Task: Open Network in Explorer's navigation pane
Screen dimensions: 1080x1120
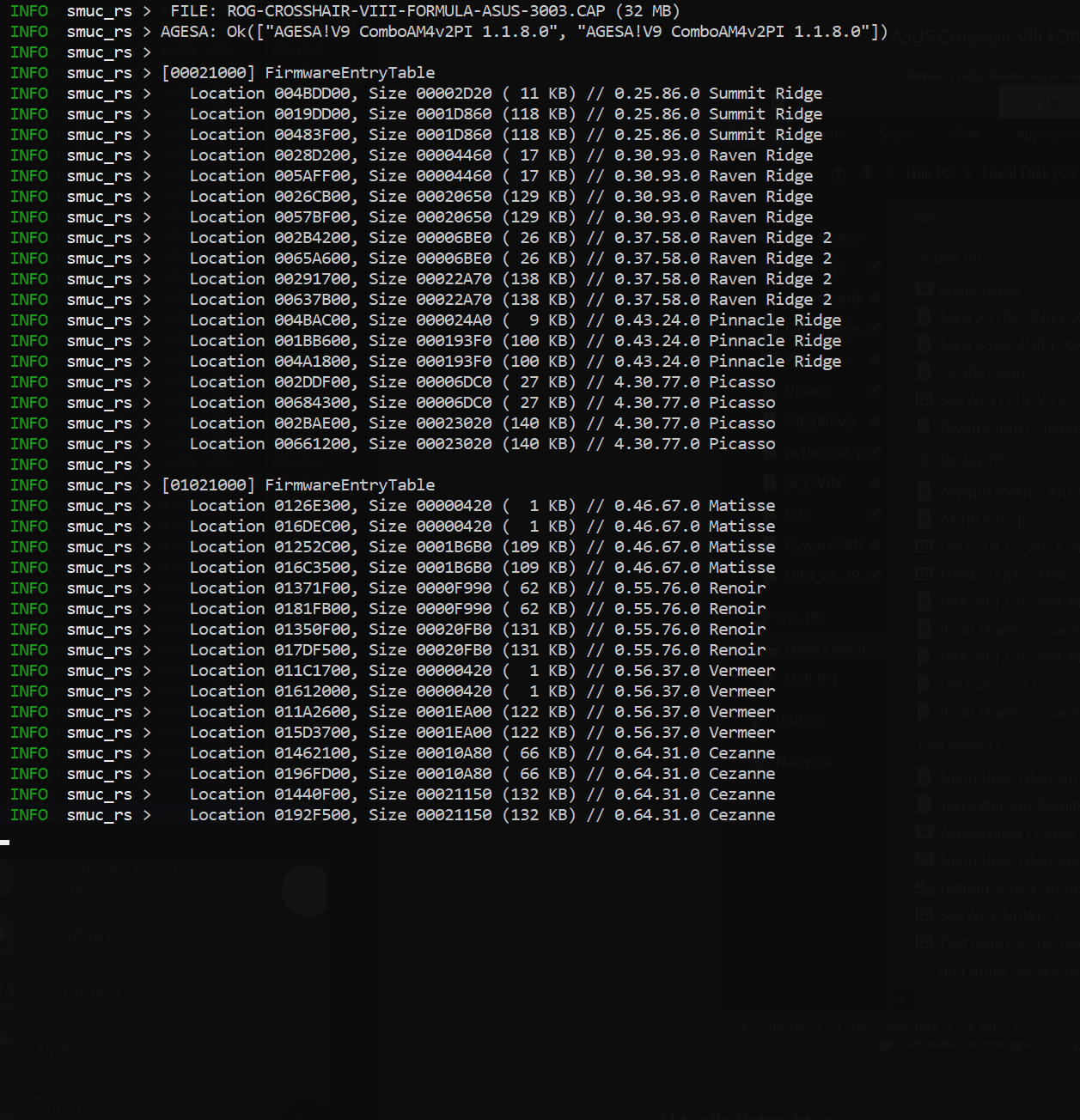Action: pos(804,761)
